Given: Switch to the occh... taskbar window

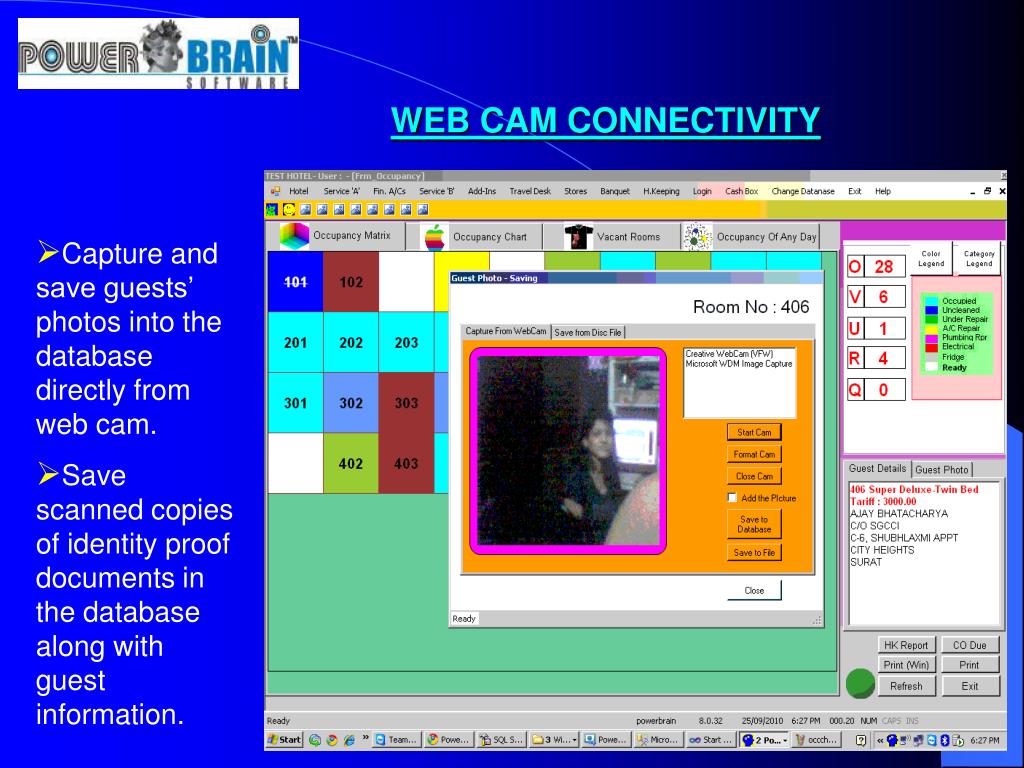Looking at the screenshot, I should 816,740.
